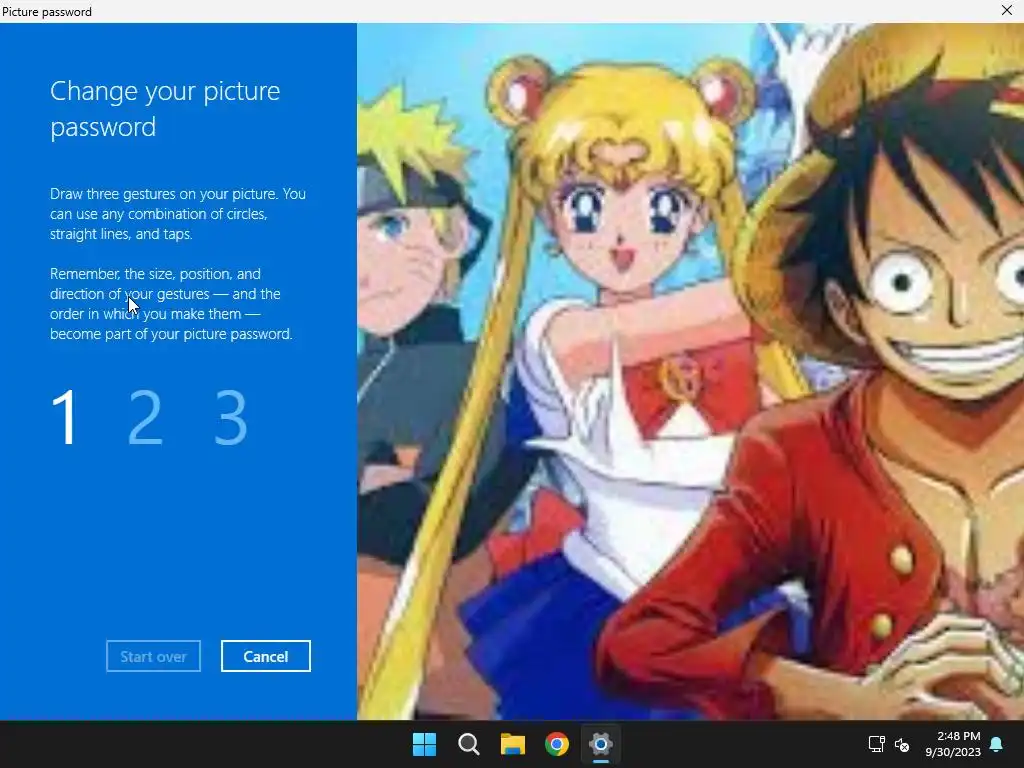Click the network status tray icon
The image size is (1024, 768).
pos(876,744)
